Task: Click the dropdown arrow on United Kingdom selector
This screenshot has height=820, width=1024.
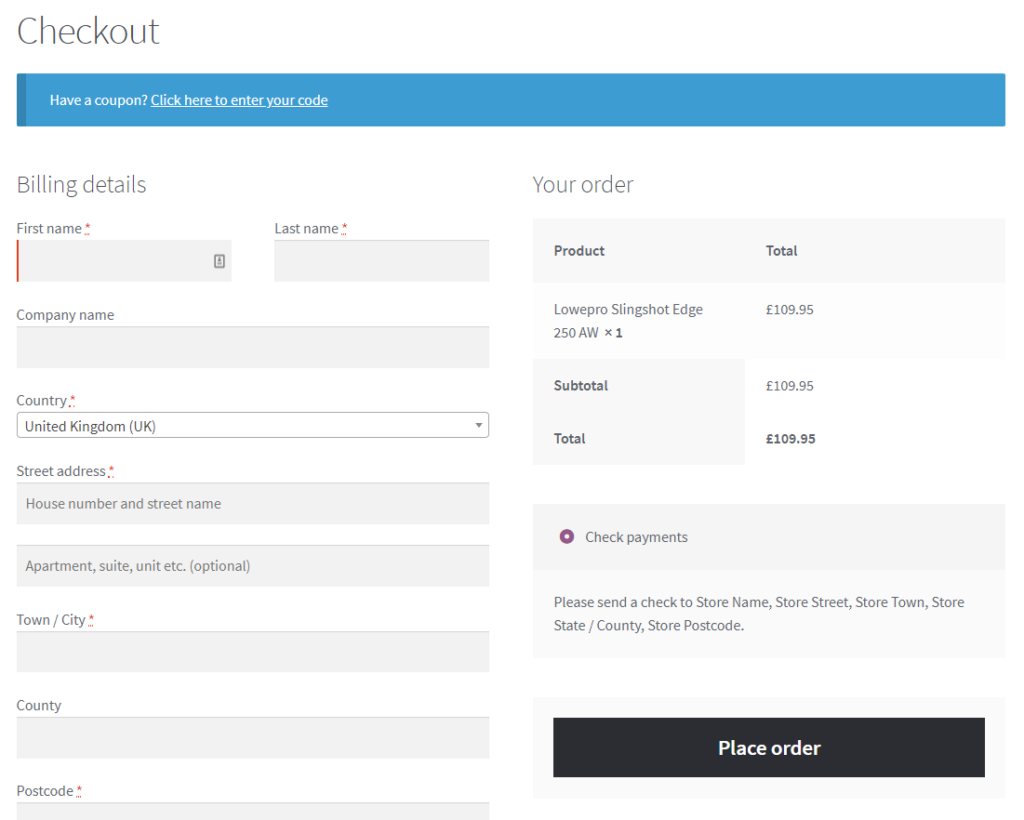Action: [477, 424]
